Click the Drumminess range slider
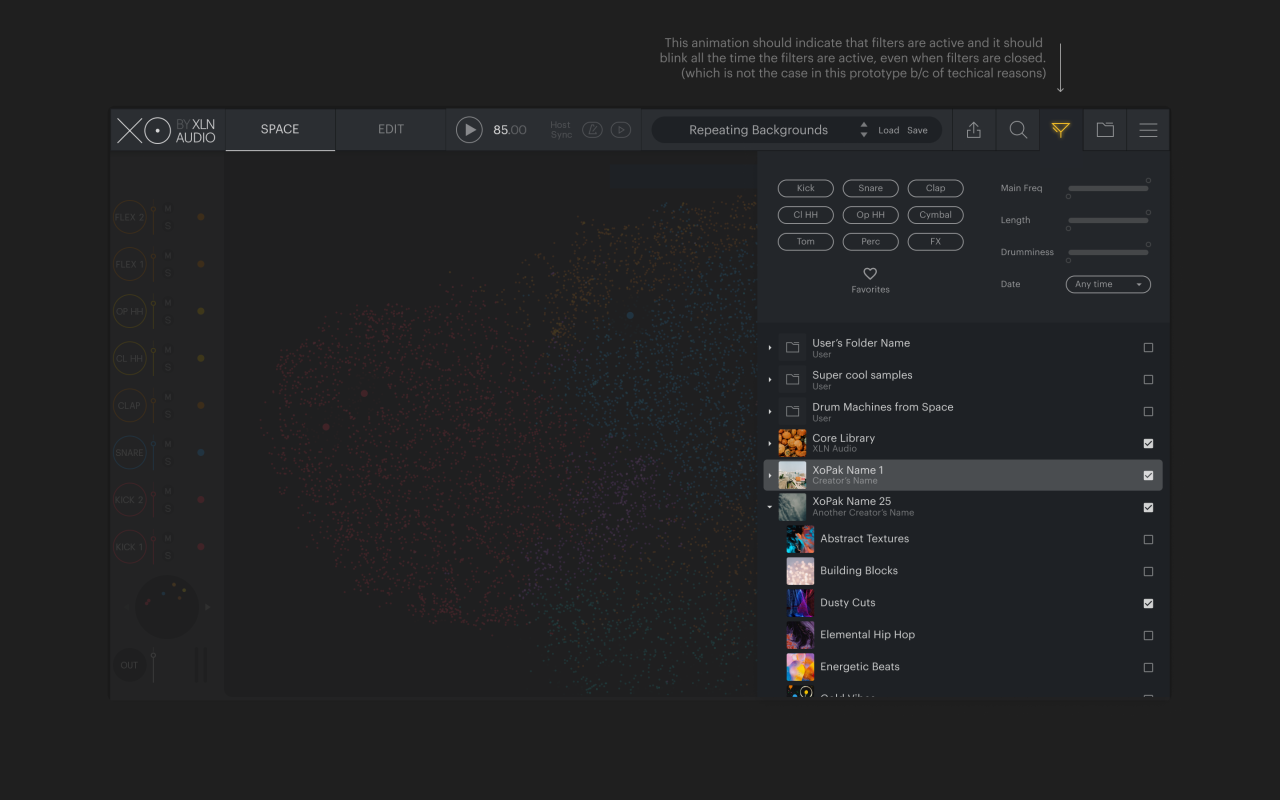The width and height of the screenshot is (1280, 800). (x=1108, y=252)
